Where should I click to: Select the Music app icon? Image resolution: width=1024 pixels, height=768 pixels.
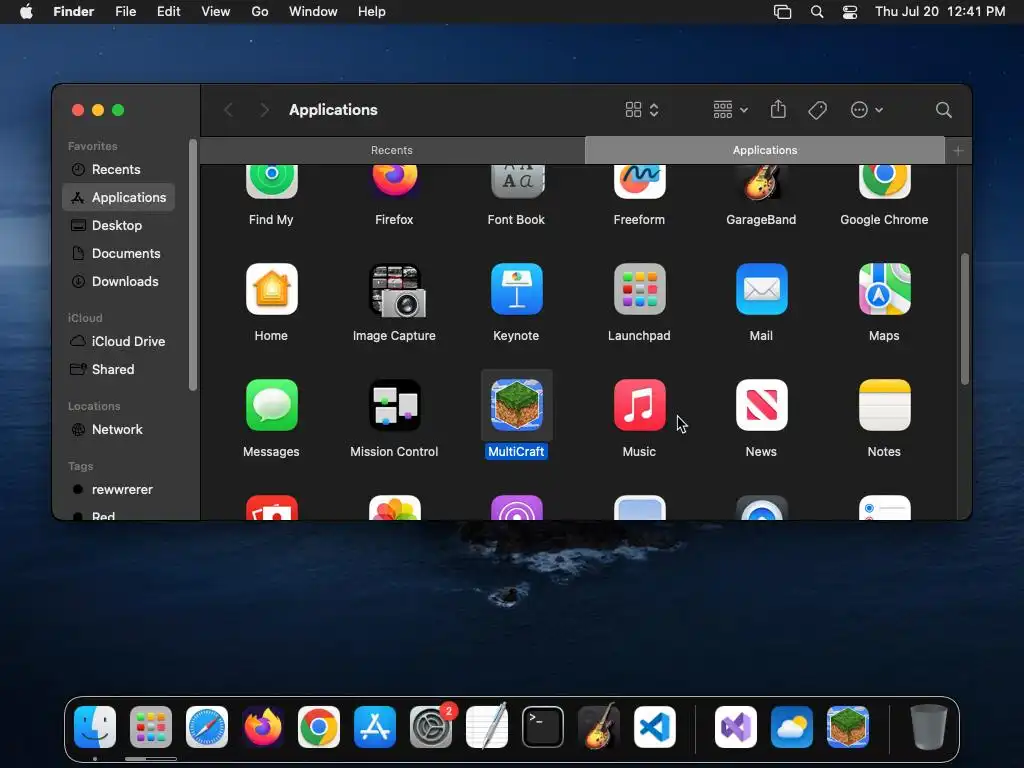click(x=639, y=405)
